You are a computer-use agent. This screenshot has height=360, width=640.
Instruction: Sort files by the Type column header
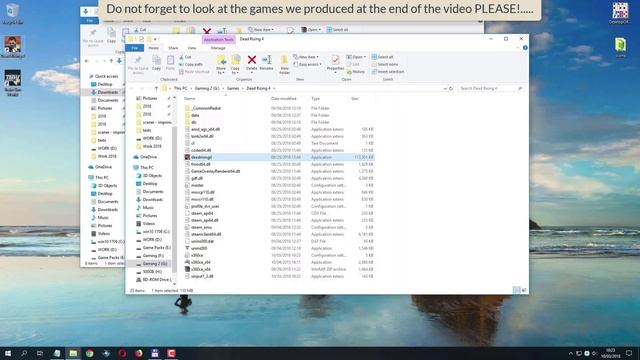tap(315, 99)
